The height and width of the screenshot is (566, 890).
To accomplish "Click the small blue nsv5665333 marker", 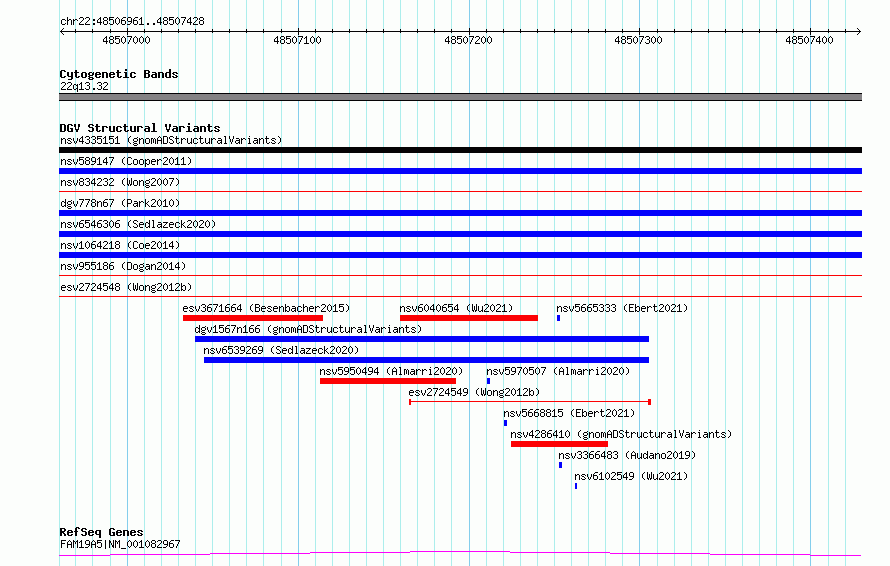I will coord(559,318).
